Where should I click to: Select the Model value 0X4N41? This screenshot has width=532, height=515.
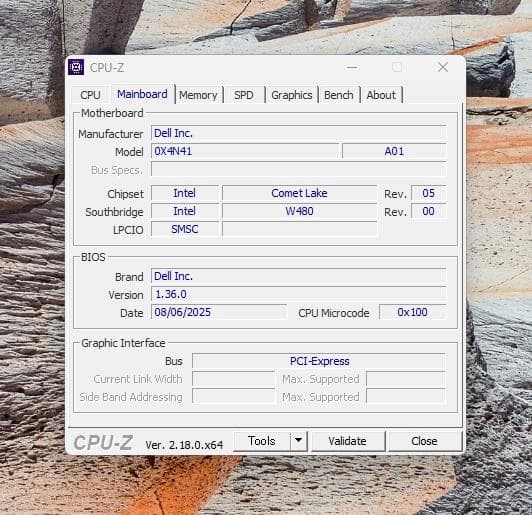245,151
